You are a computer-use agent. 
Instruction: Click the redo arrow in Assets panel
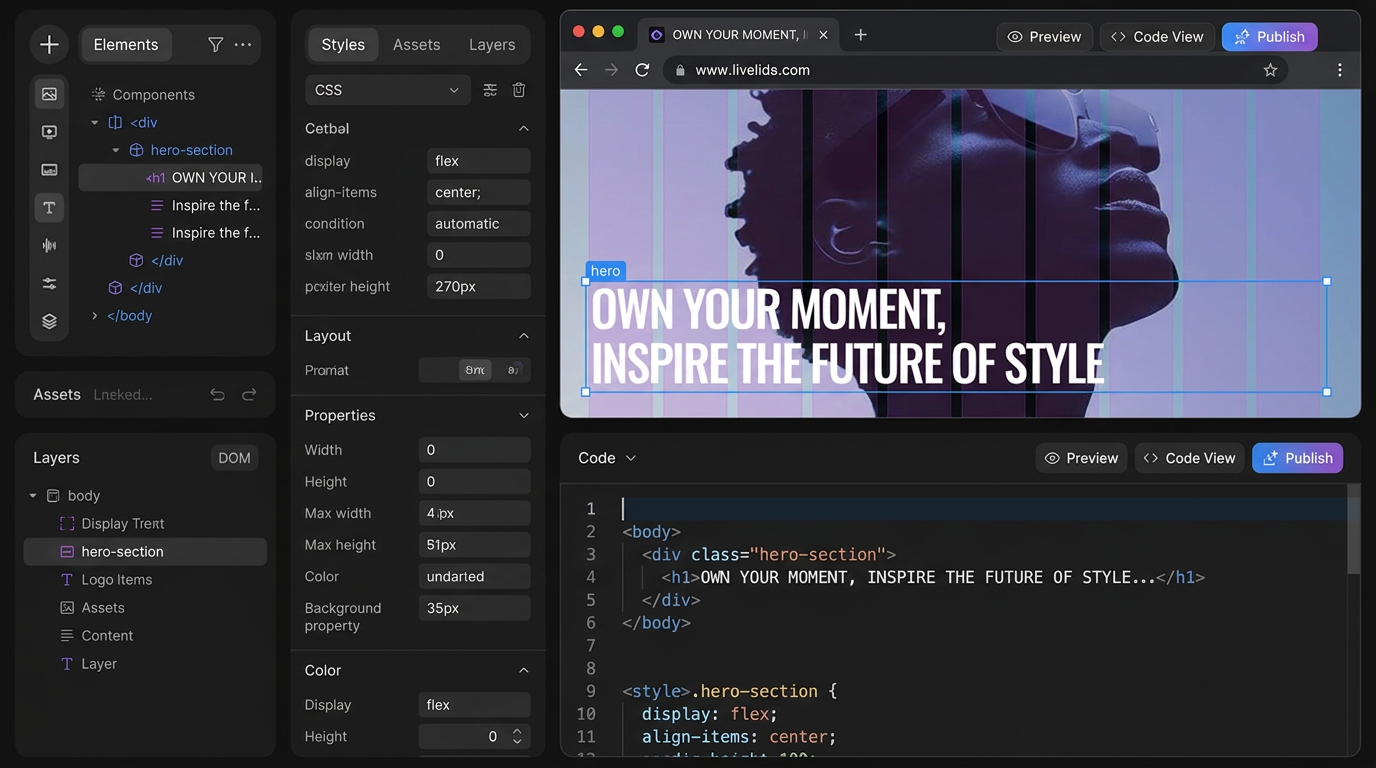coord(249,395)
